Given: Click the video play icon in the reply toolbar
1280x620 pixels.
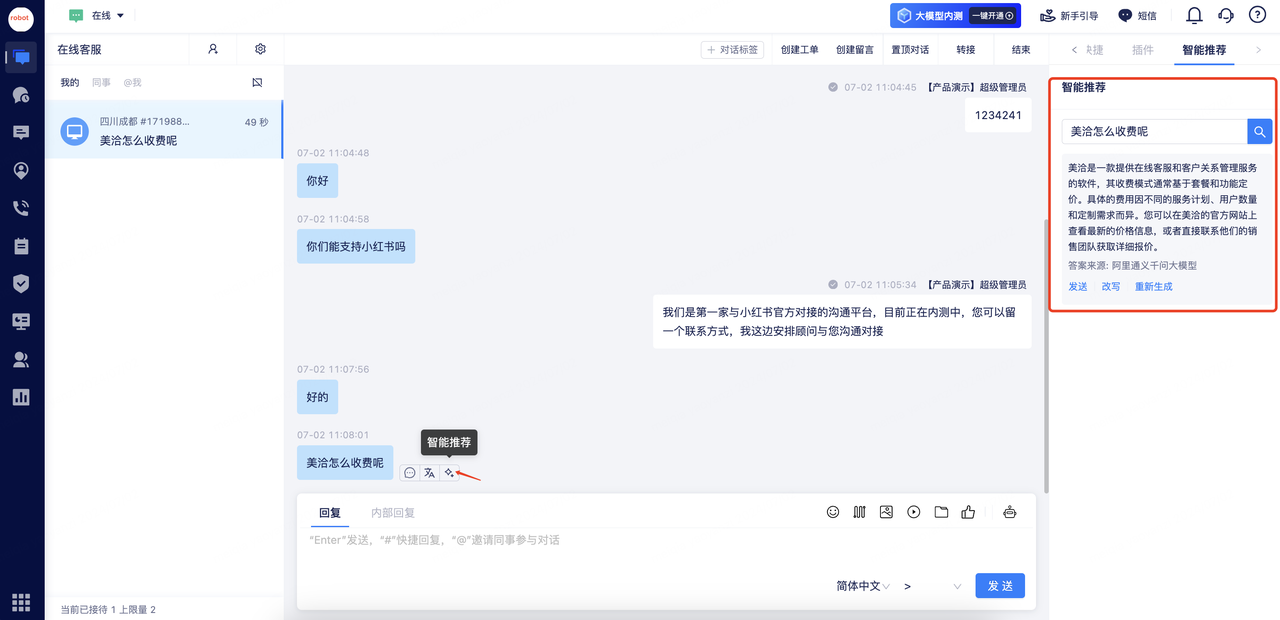Looking at the screenshot, I should 914,512.
